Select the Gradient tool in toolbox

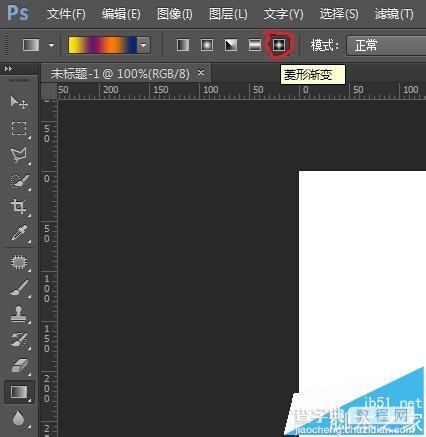[19, 392]
